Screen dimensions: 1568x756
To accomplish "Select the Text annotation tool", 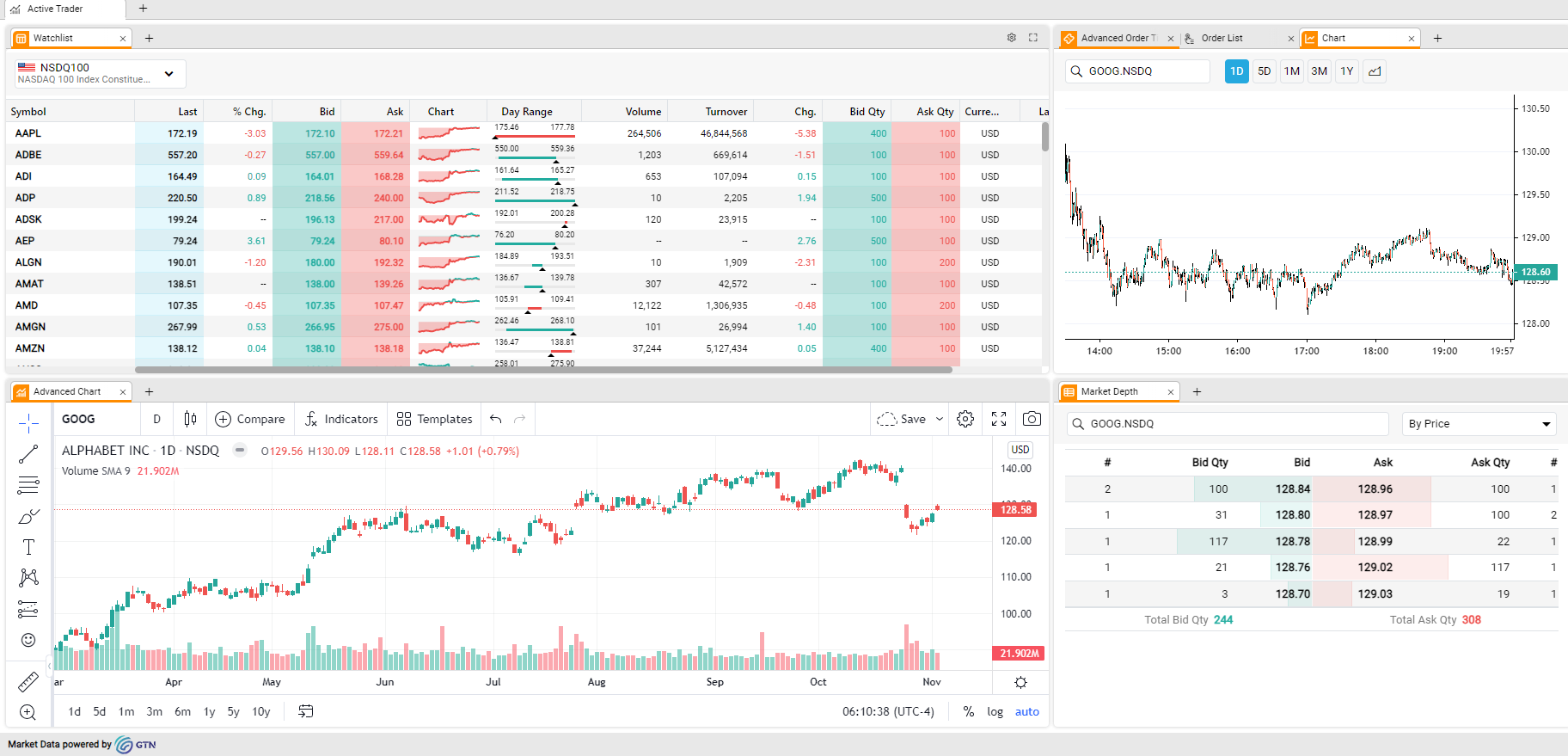I will [28, 547].
